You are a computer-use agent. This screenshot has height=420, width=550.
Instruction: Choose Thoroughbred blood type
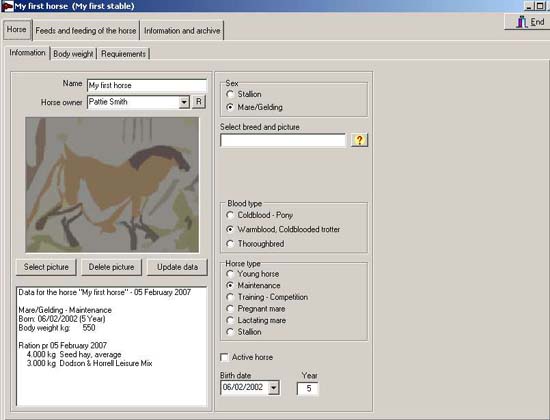point(230,244)
